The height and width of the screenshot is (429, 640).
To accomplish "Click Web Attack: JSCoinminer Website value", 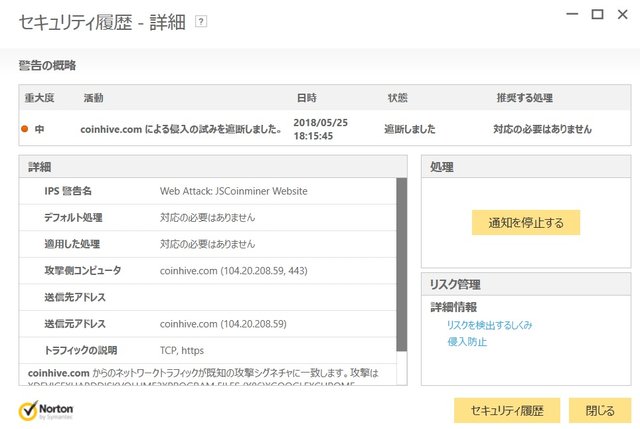I will 233,191.
